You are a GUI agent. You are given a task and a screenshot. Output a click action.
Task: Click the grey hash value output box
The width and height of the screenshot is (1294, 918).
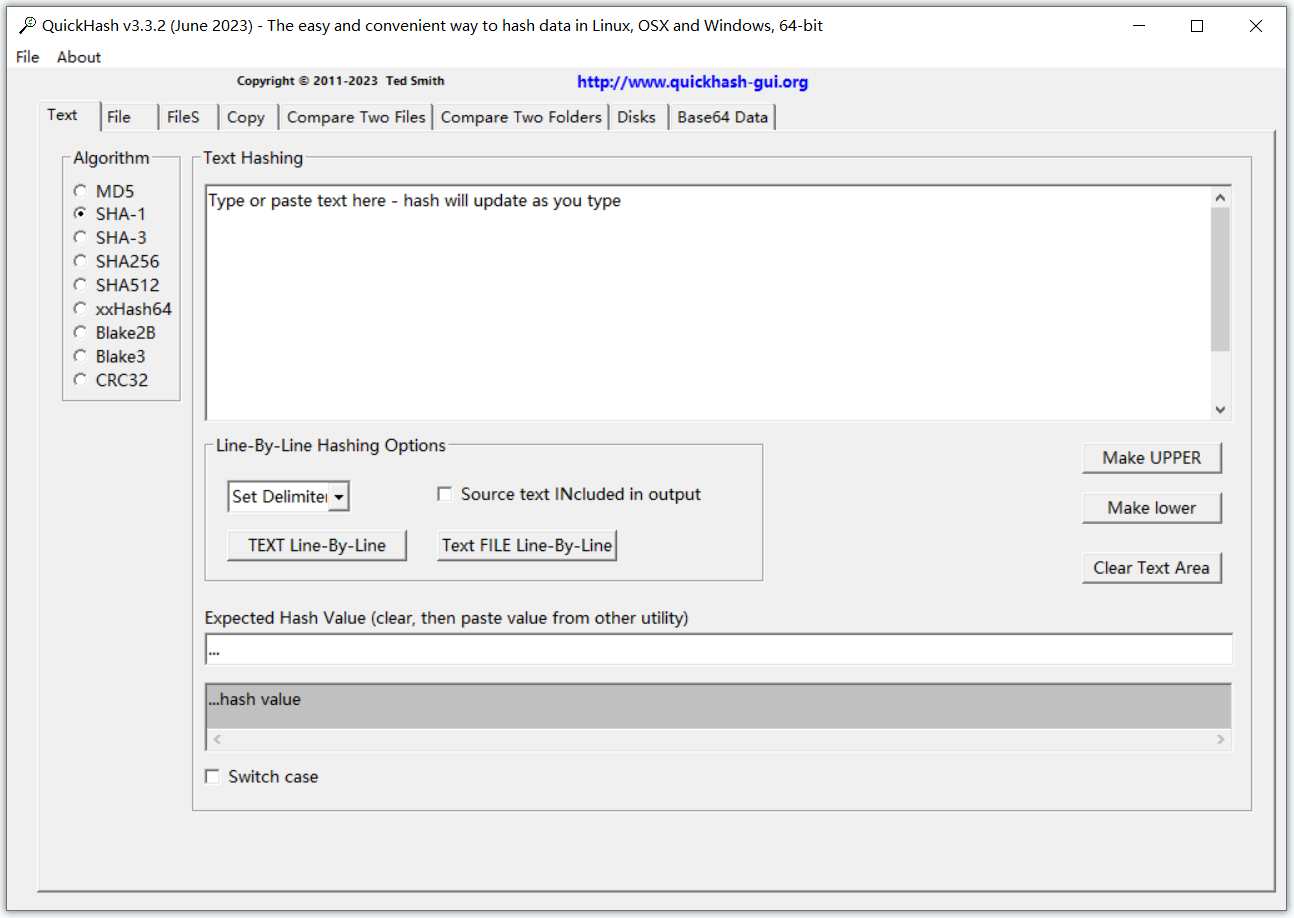click(718, 706)
